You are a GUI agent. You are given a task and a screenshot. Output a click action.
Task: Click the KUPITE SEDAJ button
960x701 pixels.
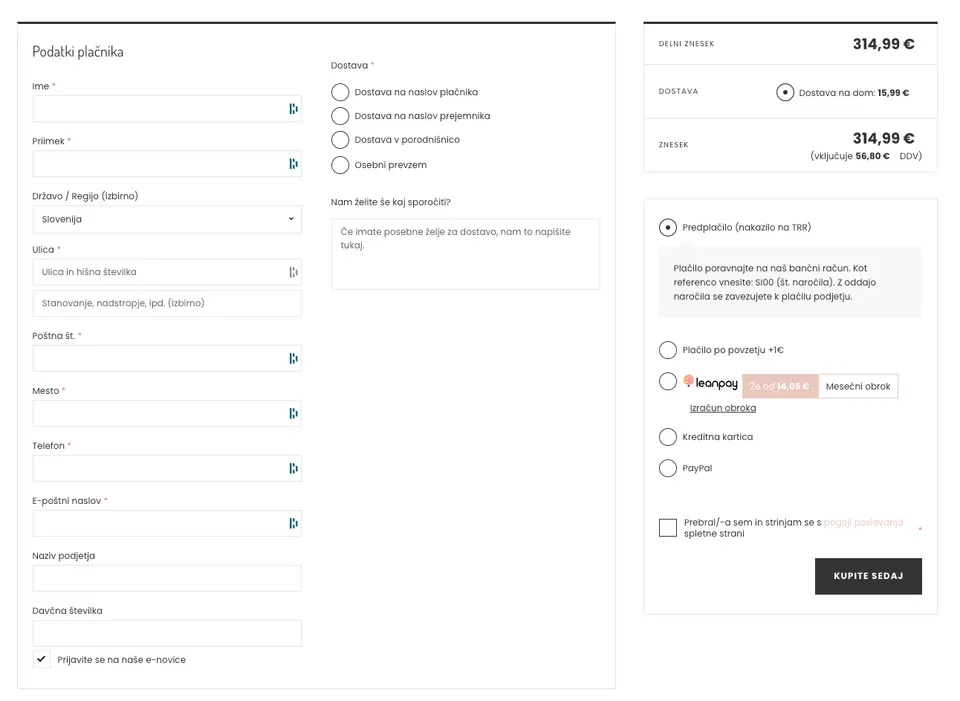[x=868, y=576]
